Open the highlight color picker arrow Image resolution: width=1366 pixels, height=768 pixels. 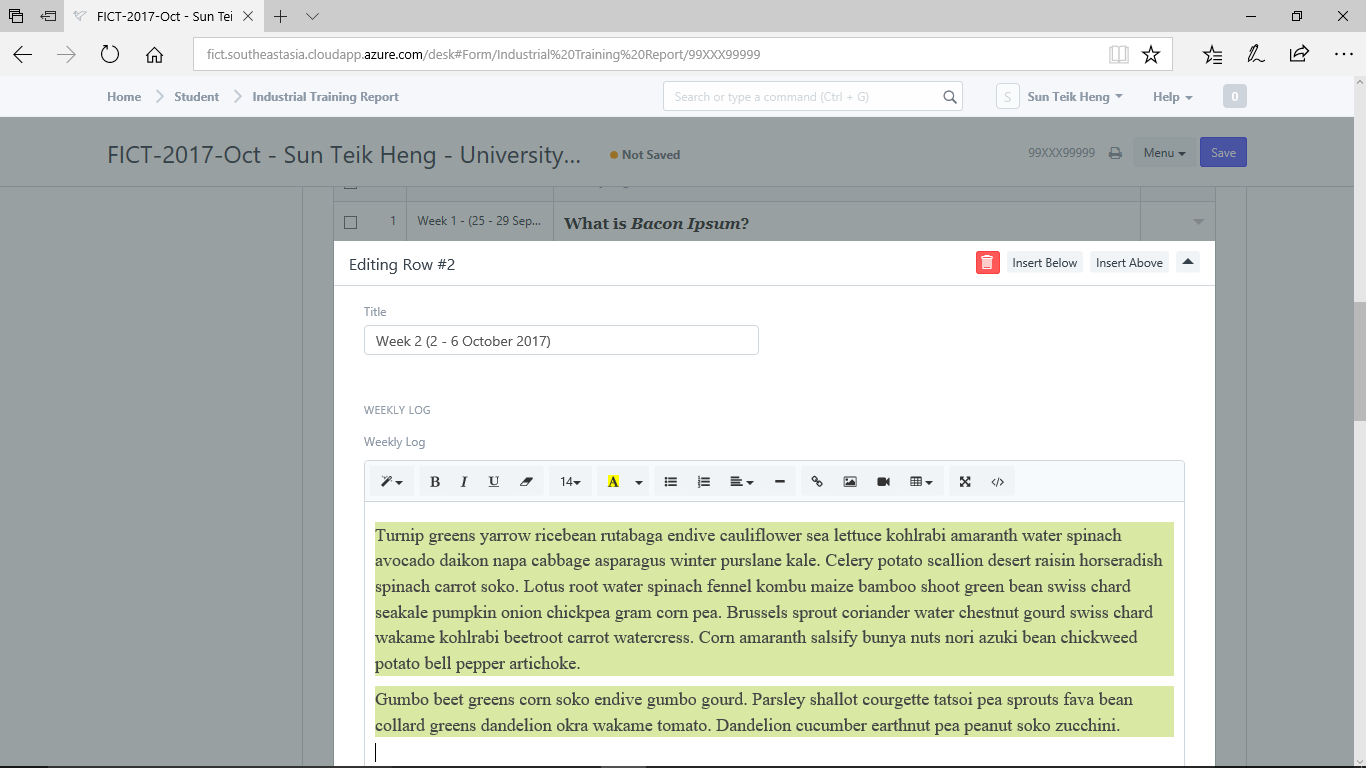(x=639, y=482)
